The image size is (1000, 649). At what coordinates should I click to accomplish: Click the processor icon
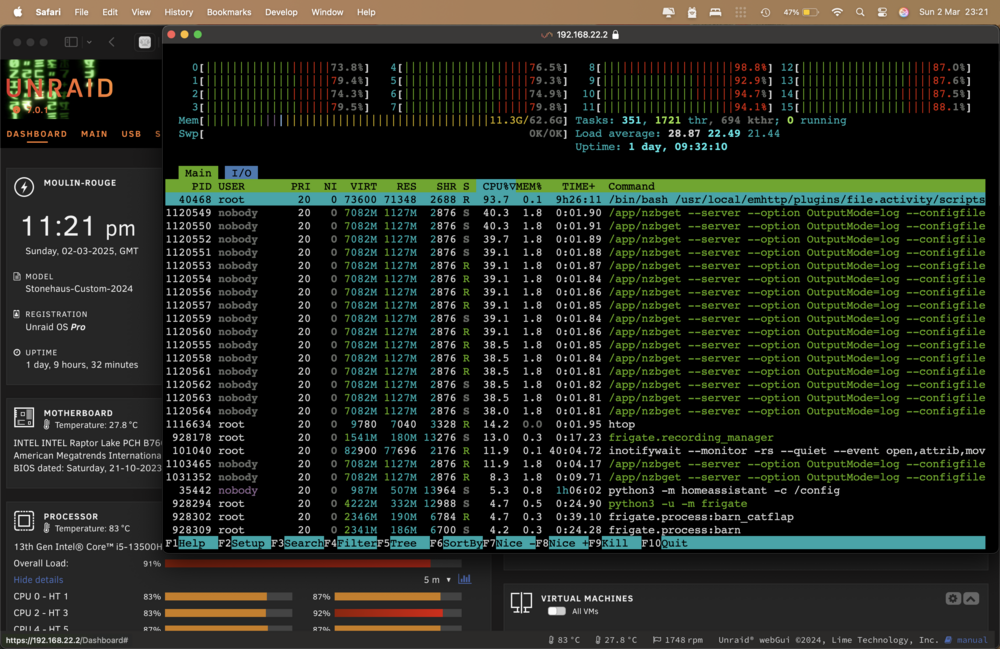click(x=24, y=521)
